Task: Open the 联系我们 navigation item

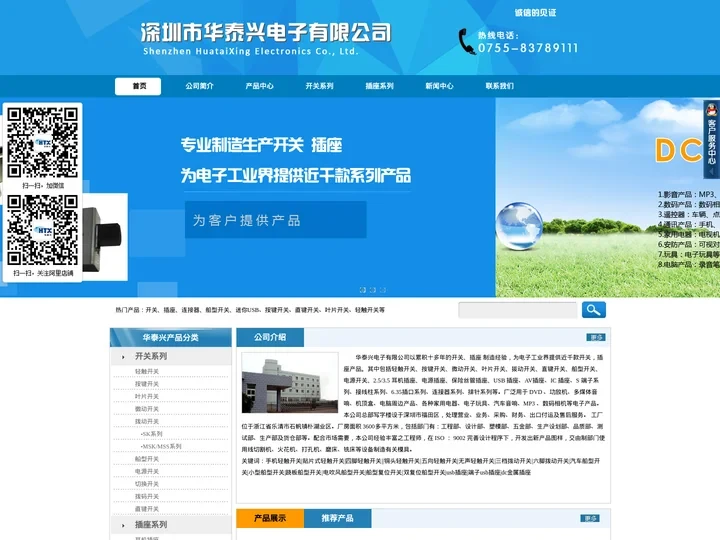Action: [500, 86]
